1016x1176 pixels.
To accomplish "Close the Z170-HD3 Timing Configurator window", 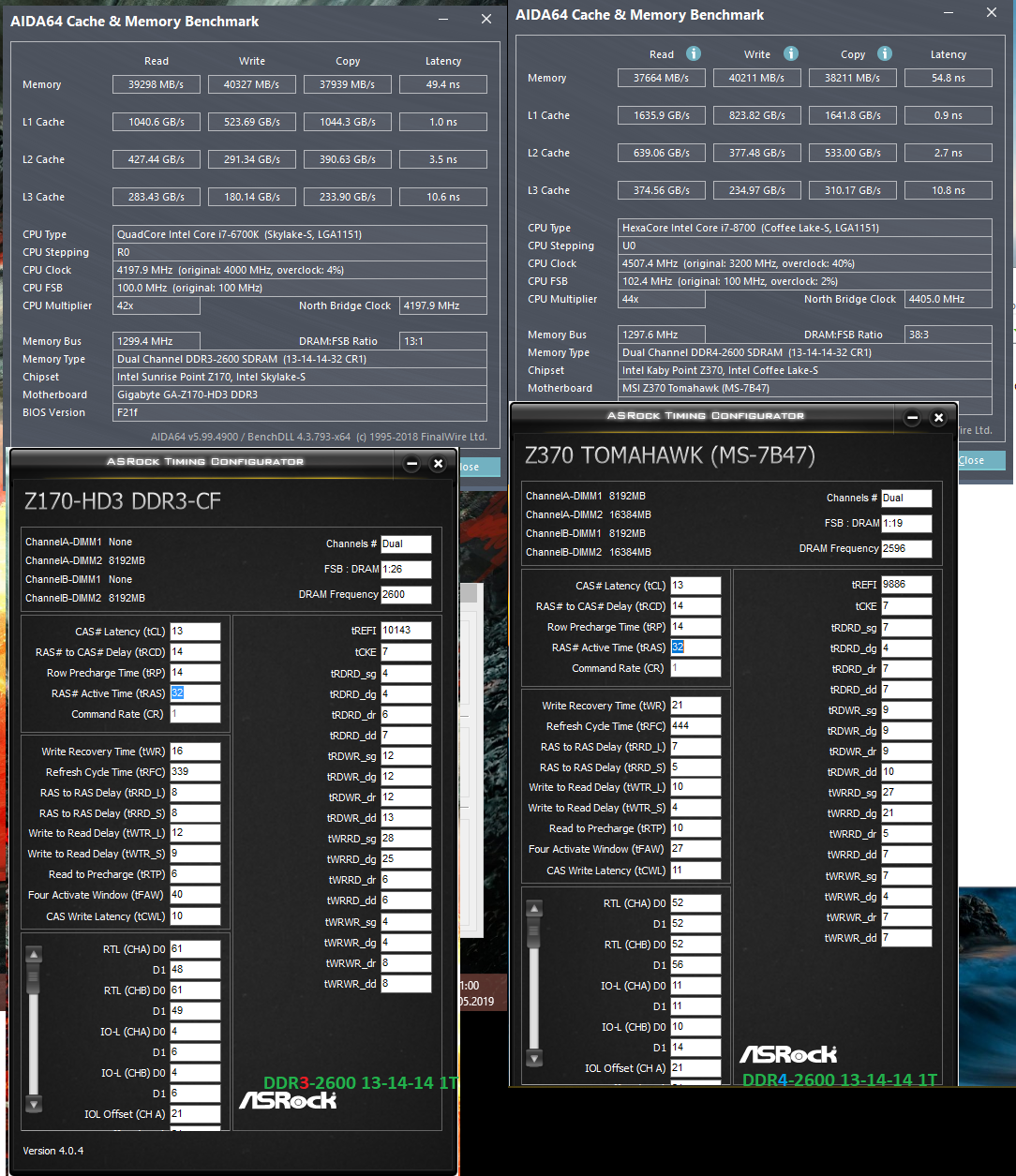I will click(438, 463).
